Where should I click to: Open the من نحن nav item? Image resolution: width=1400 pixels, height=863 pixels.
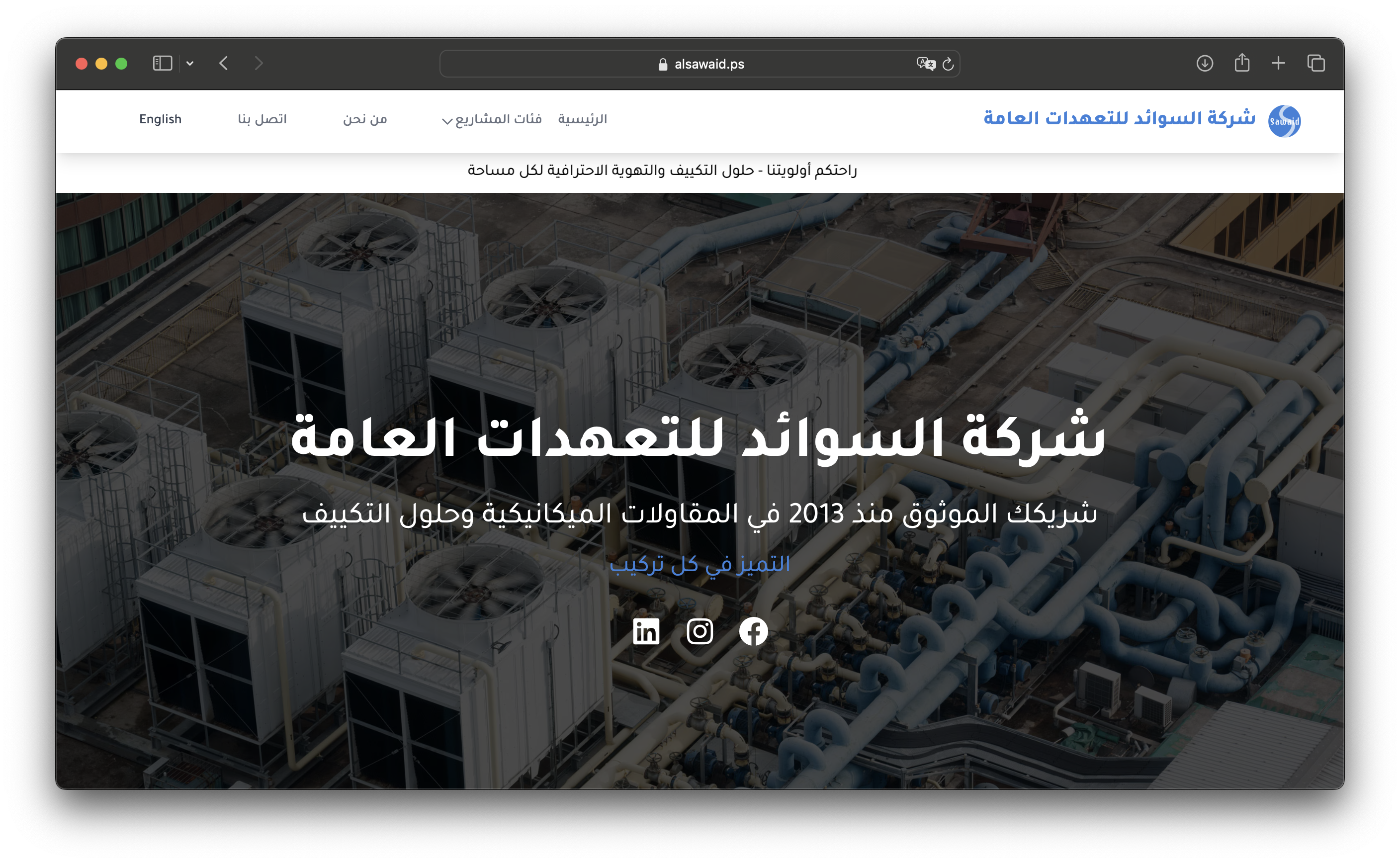click(365, 119)
